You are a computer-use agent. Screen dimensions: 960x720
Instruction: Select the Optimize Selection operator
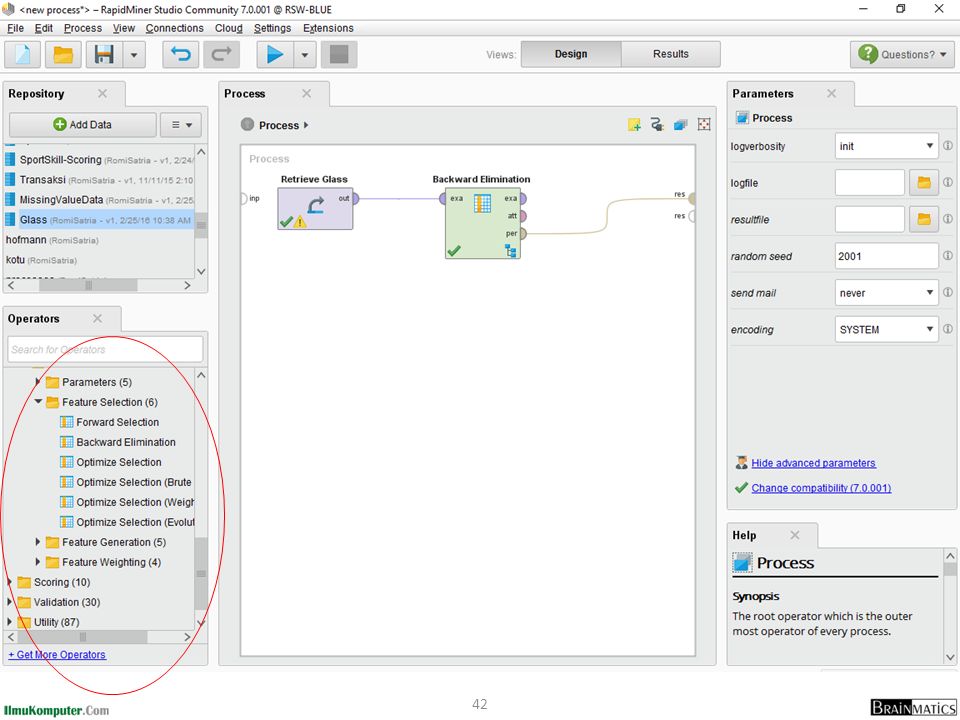click(111, 462)
